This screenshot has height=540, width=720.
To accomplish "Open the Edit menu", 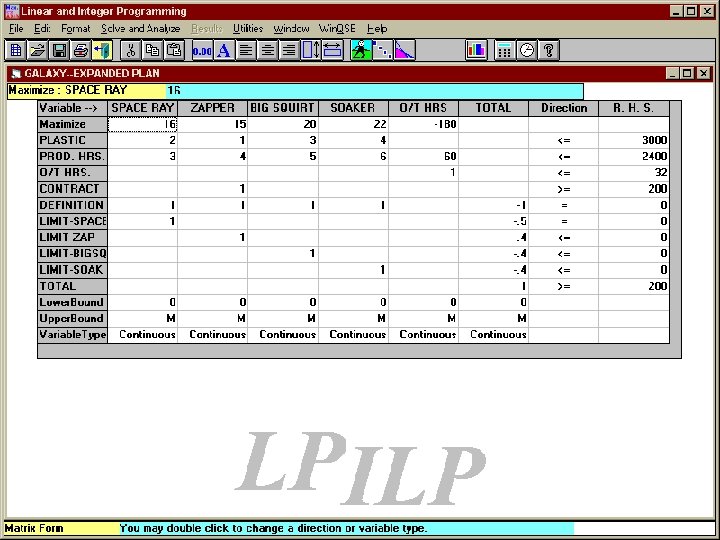I will click(x=42, y=28).
